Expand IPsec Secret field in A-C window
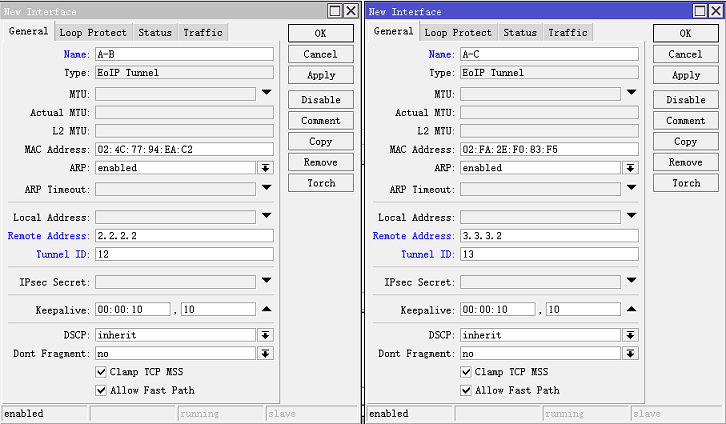Image resolution: width=726 pixels, height=424 pixels. pyautogui.click(x=631, y=282)
